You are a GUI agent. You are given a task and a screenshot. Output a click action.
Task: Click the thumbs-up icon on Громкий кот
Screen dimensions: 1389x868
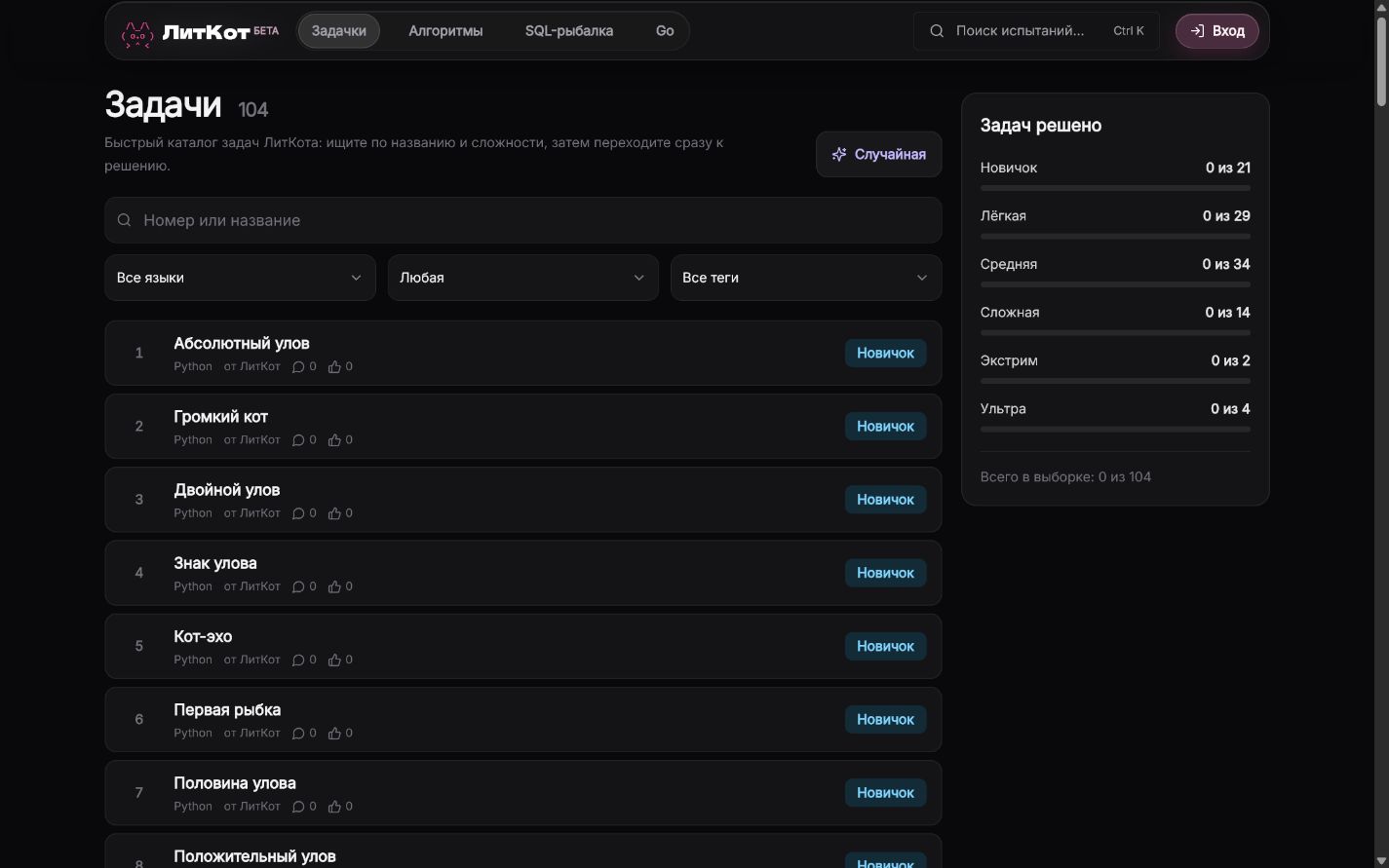[x=334, y=440]
